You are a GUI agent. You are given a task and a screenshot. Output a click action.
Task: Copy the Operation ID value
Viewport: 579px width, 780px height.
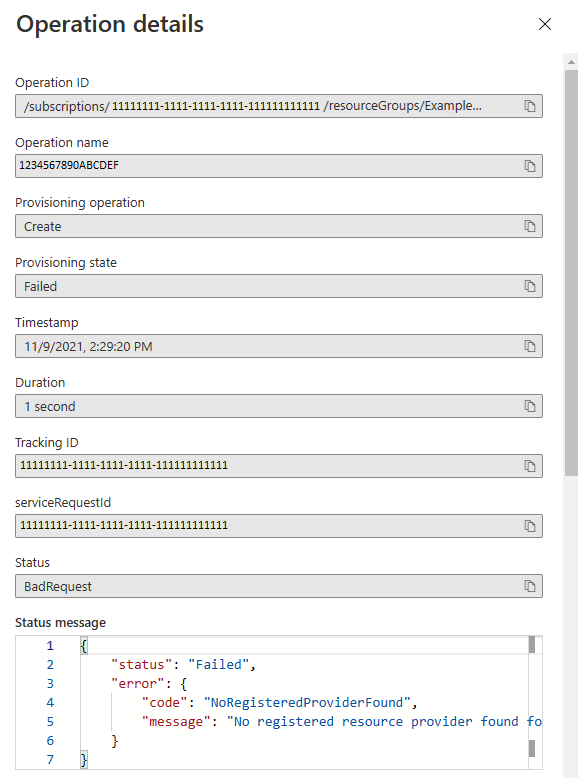530,106
